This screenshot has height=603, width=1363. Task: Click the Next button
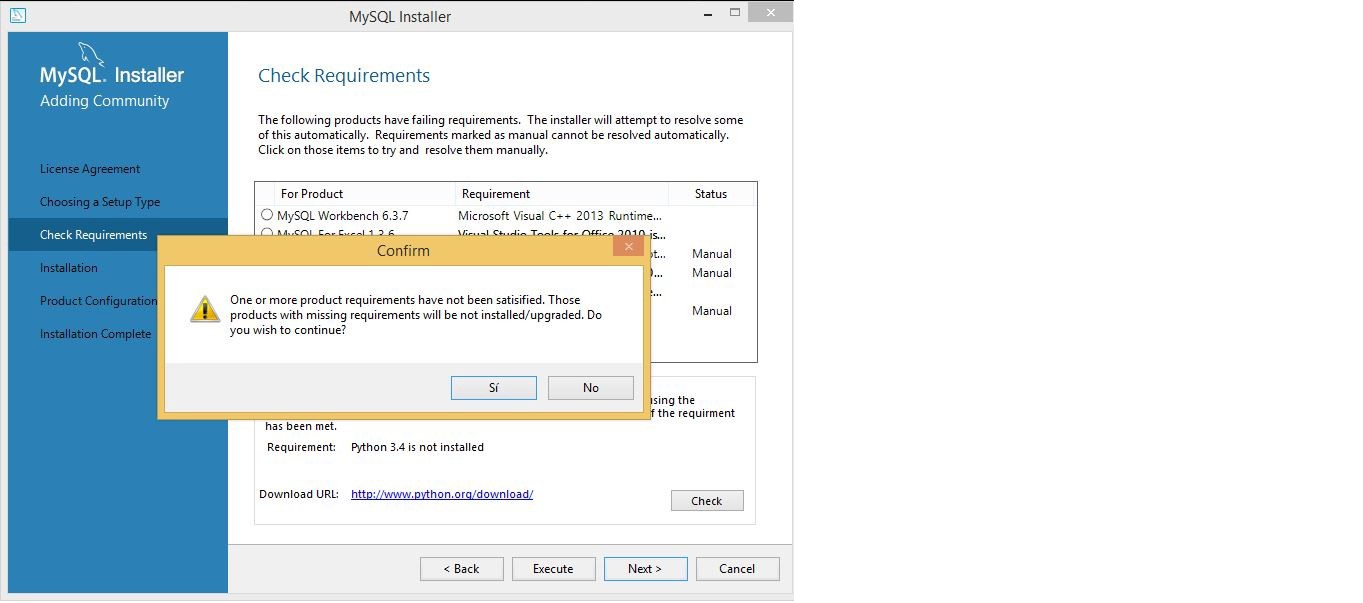click(645, 569)
